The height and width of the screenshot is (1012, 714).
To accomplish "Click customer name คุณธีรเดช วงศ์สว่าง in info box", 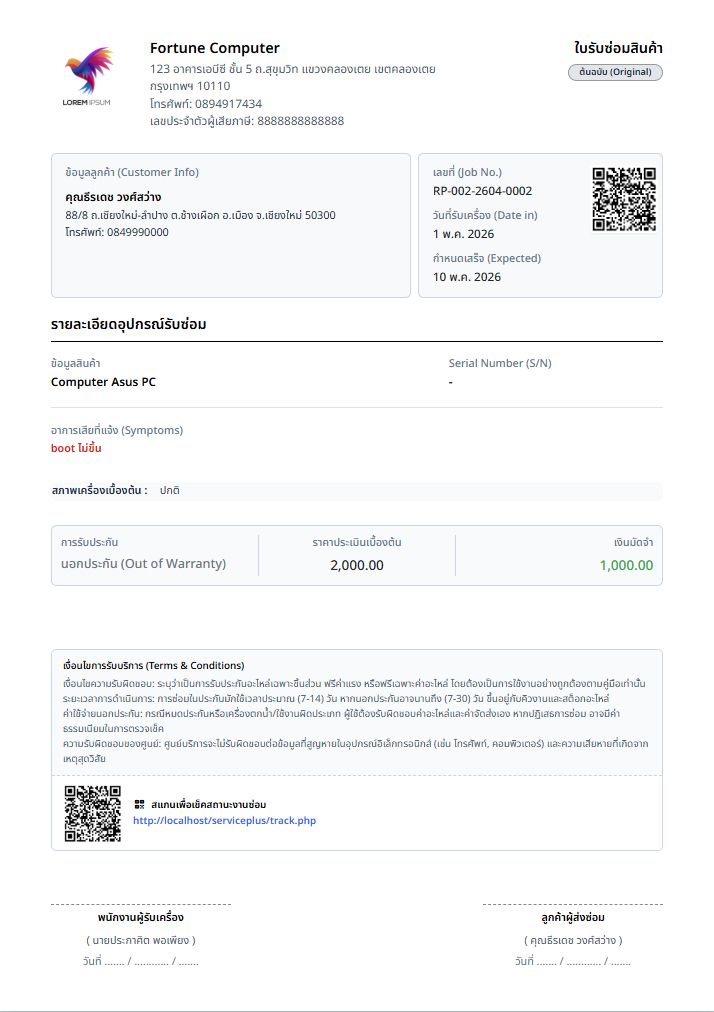I will 113,197.
